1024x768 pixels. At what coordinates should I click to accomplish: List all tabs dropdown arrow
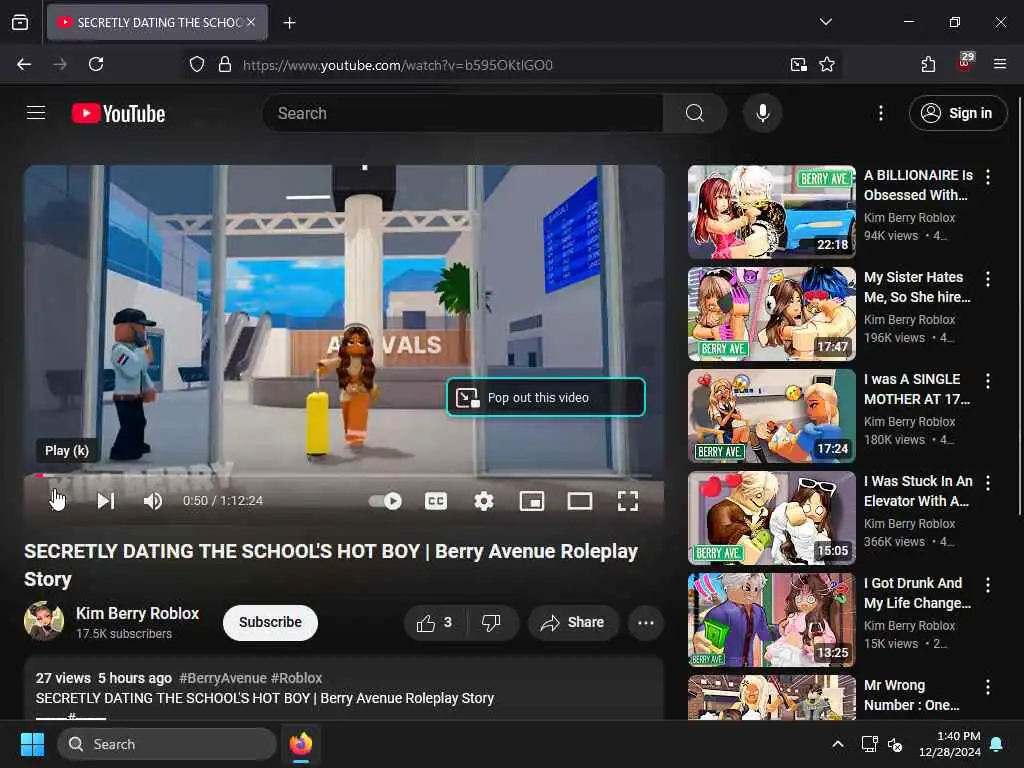[825, 22]
